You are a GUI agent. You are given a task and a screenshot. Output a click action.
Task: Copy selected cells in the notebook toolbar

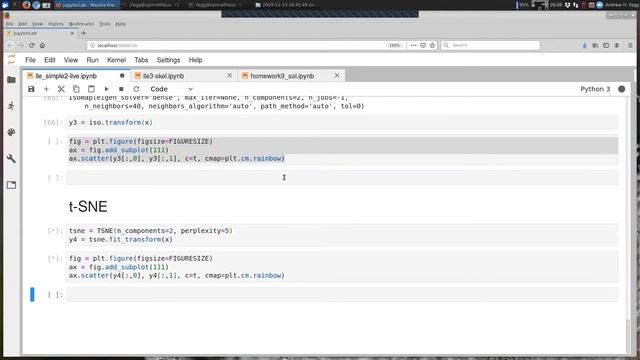[x=76, y=89]
